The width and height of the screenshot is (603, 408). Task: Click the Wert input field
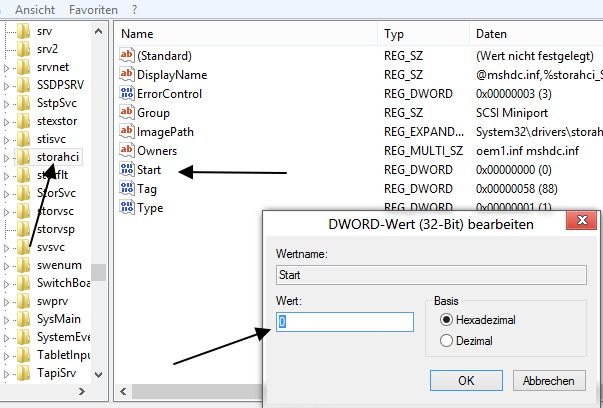(345, 322)
